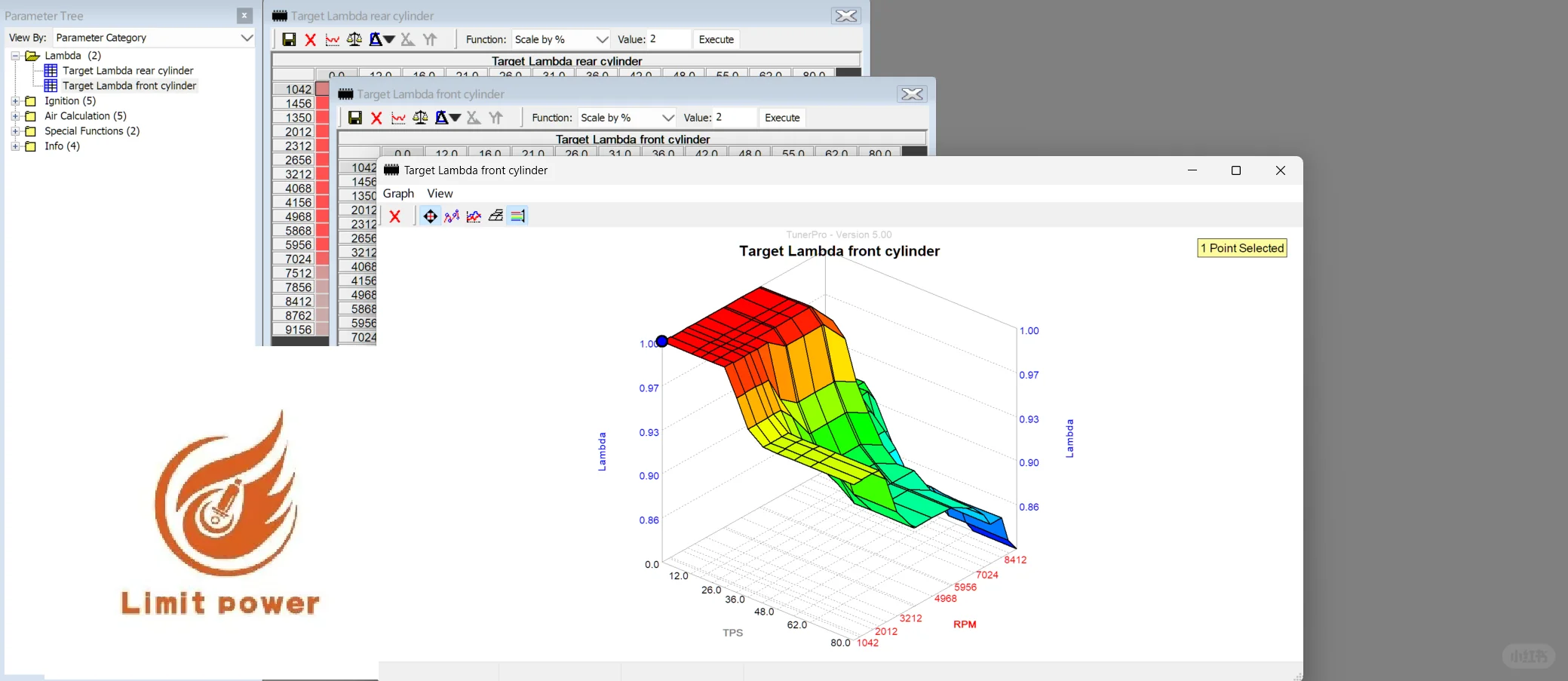Viewport: 1568px width, 681px height.
Task: Expand the Air Calculation folder
Action: coord(15,116)
